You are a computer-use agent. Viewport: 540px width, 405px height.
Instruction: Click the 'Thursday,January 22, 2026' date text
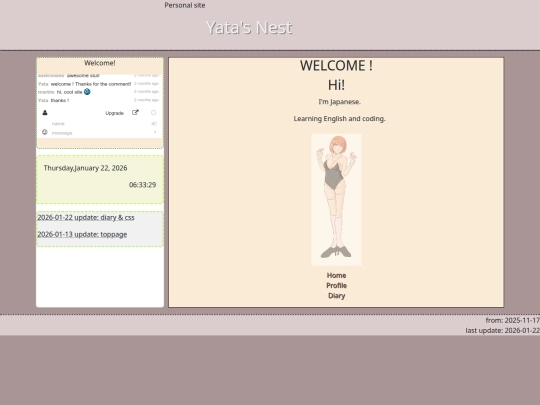pos(85,168)
